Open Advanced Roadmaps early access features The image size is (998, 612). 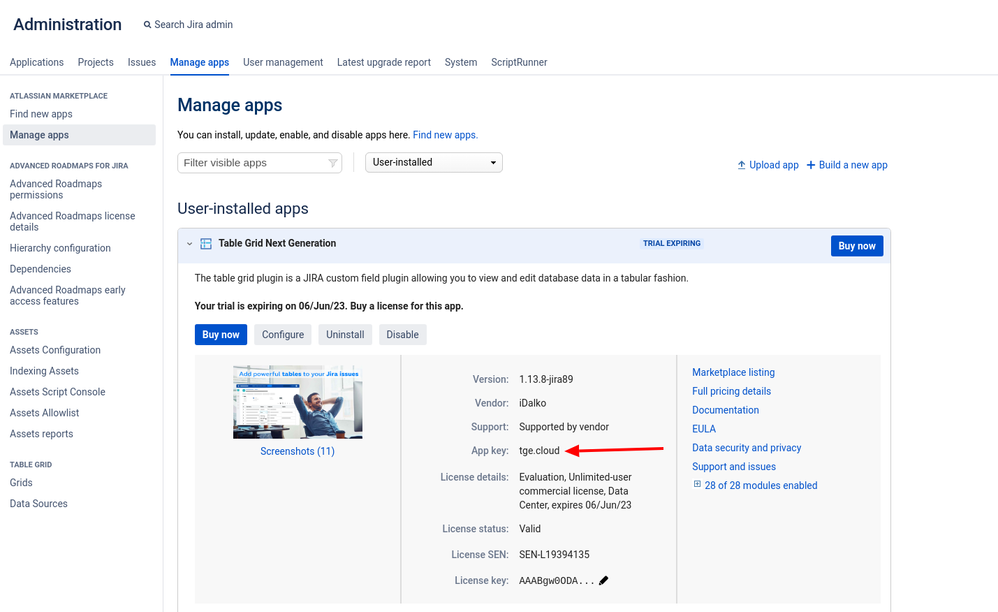point(67,295)
